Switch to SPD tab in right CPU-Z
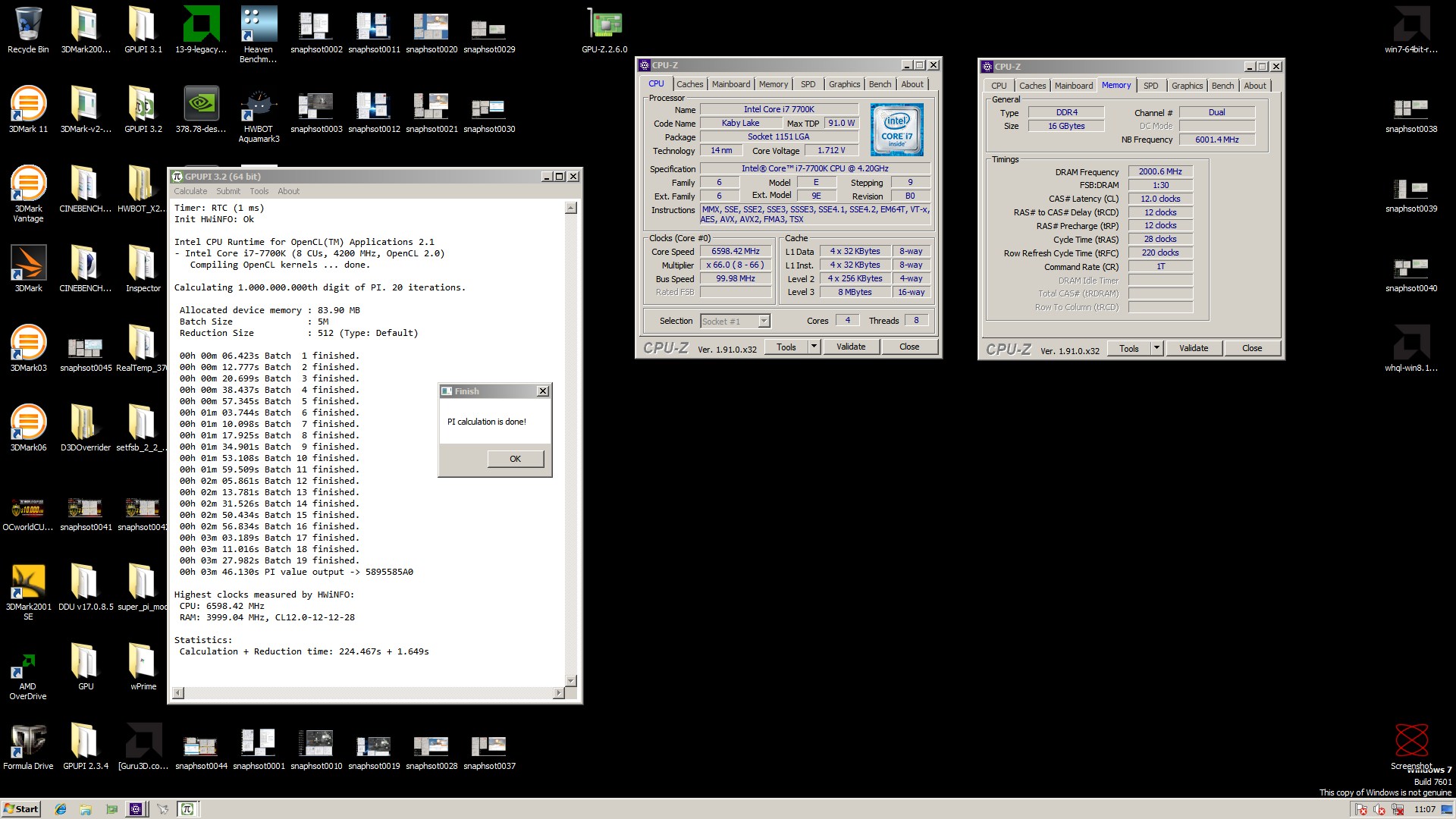Viewport: 1456px width, 819px height. pos(1150,86)
